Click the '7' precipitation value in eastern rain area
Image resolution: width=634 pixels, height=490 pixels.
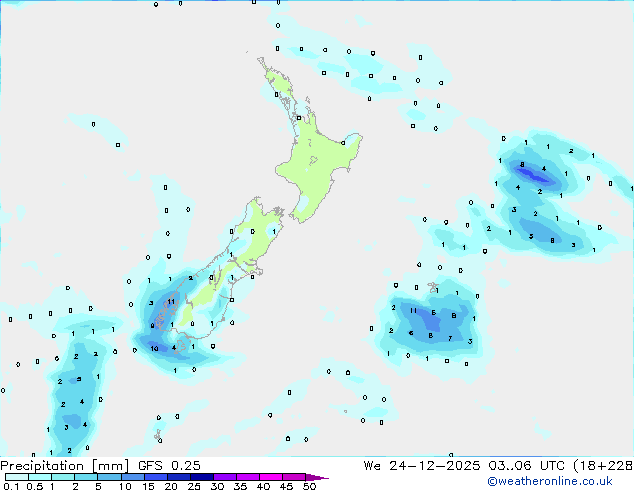click(x=450, y=338)
